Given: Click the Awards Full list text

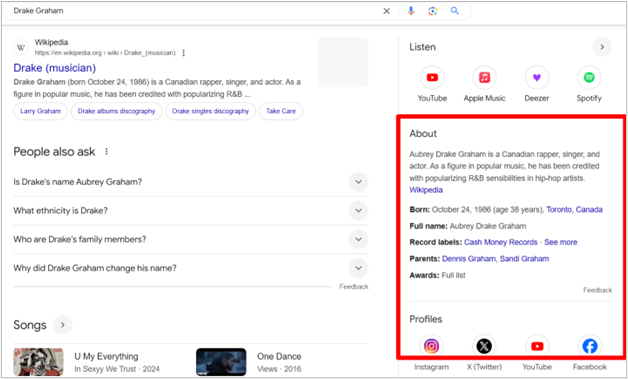Looking at the screenshot, I should pyautogui.click(x=453, y=275).
